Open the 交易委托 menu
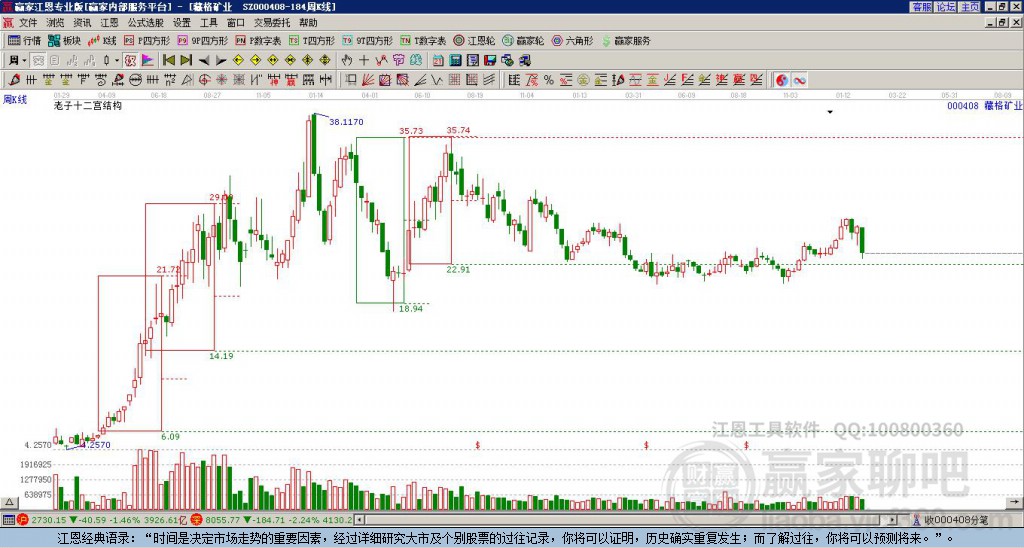 [x=272, y=23]
